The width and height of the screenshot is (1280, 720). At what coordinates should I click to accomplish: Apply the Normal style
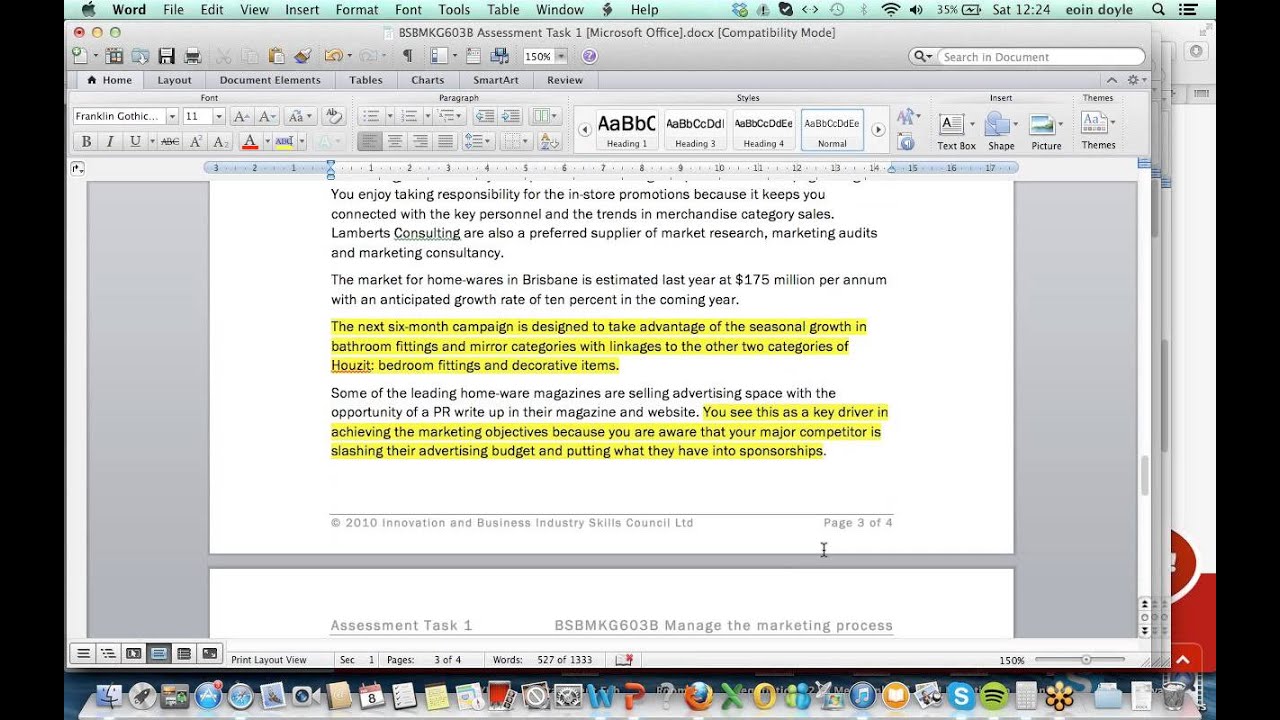[832, 130]
